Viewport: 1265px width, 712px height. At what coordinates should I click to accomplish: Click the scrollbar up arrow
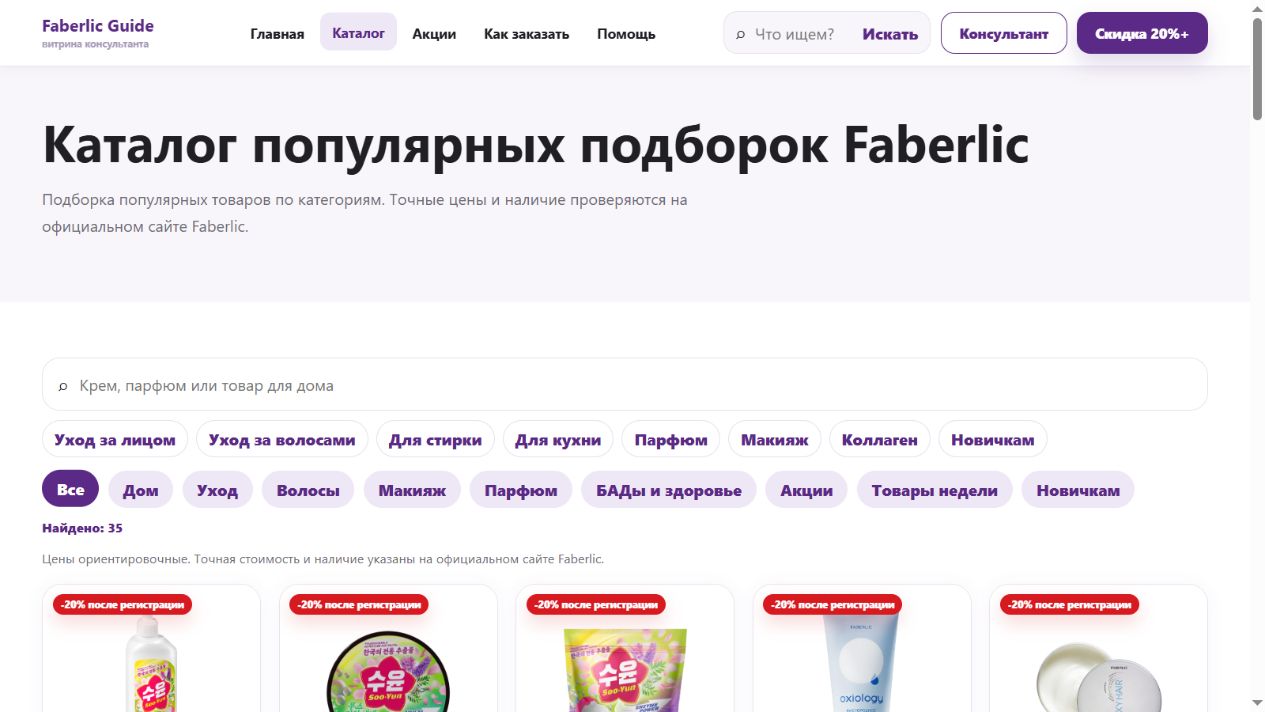click(x=1257, y=8)
